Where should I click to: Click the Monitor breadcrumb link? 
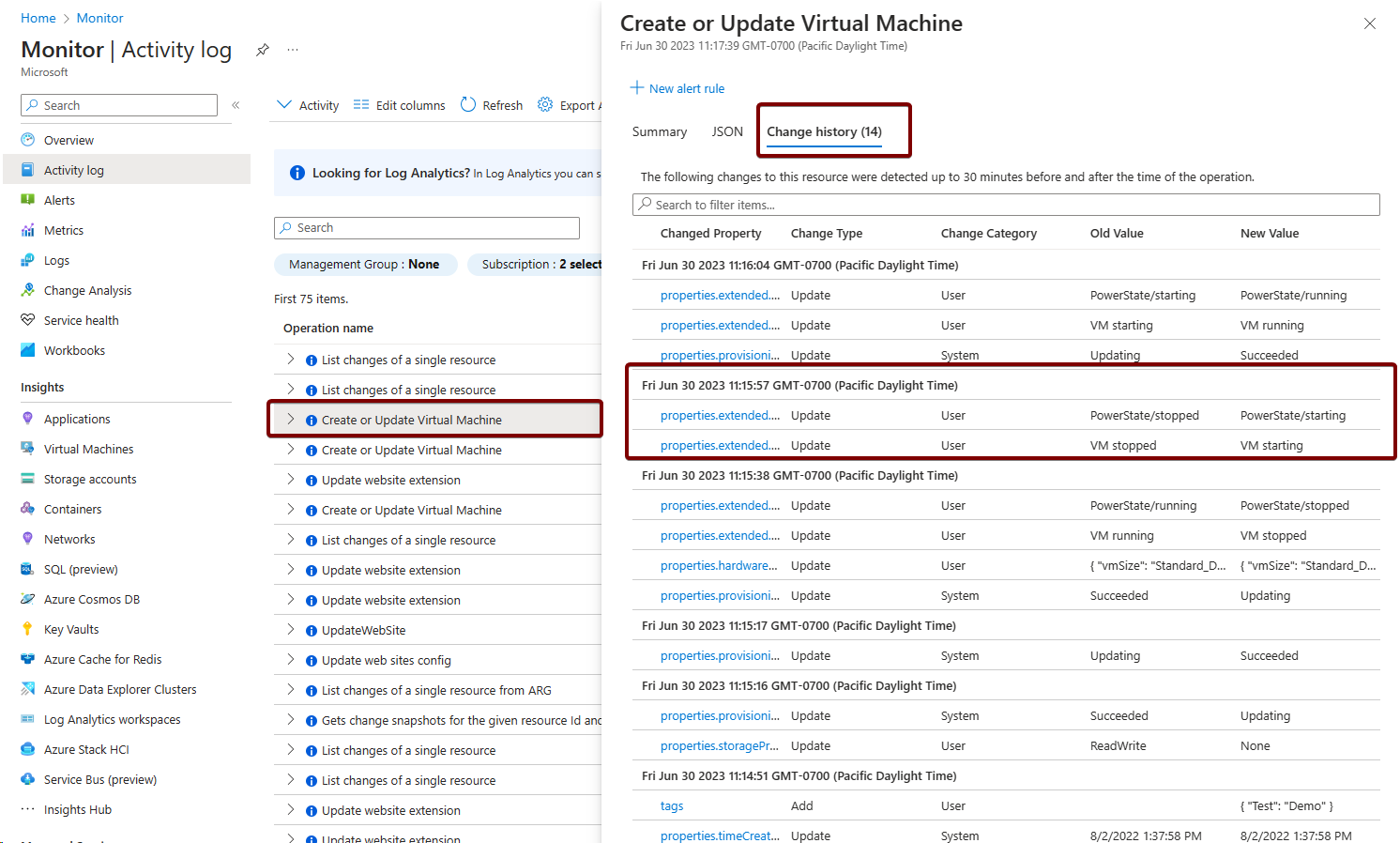click(x=99, y=18)
